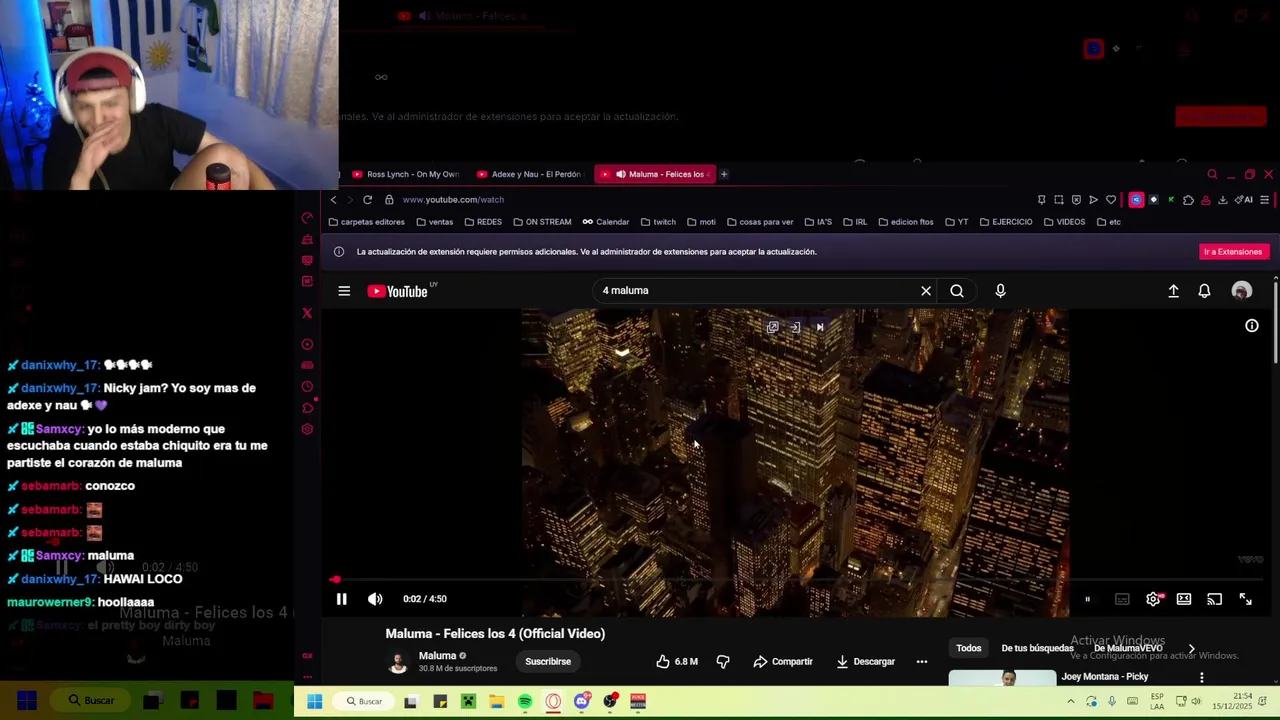Cast the video to a TV
Image resolution: width=1280 pixels, height=720 pixels.
click(1214, 599)
